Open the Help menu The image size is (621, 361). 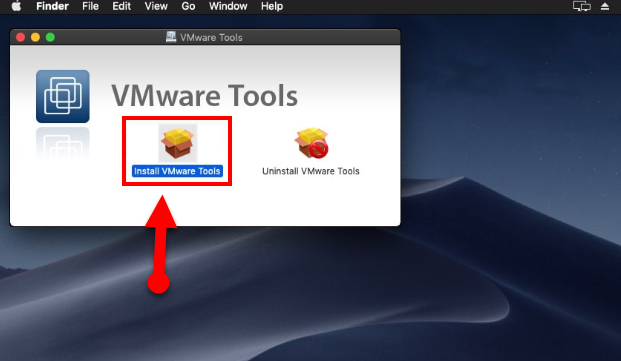click(x=272, y=6)
